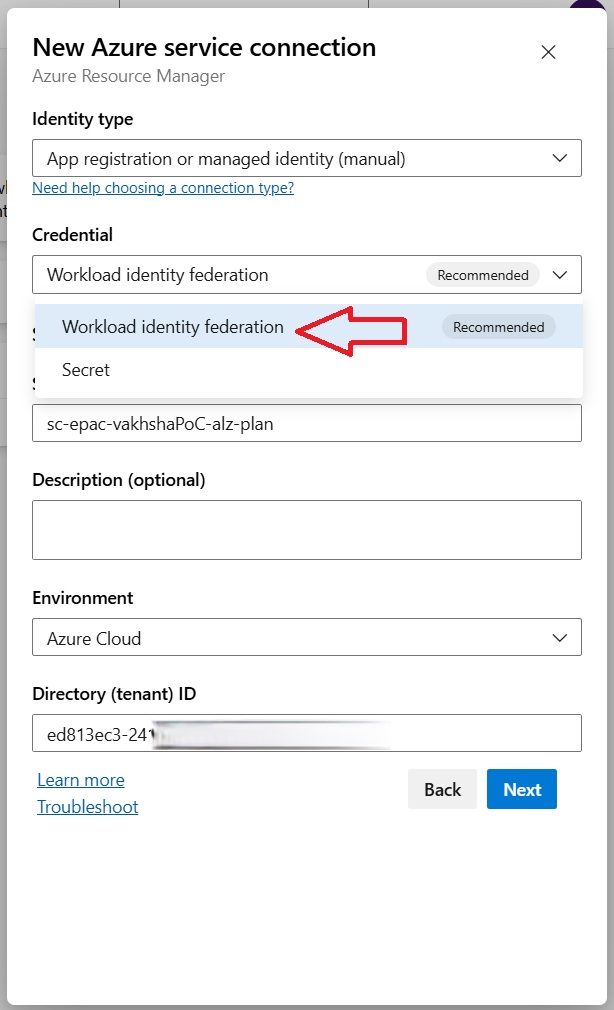Click the blue Next button

pyautogui.click(x=521, y=789)
